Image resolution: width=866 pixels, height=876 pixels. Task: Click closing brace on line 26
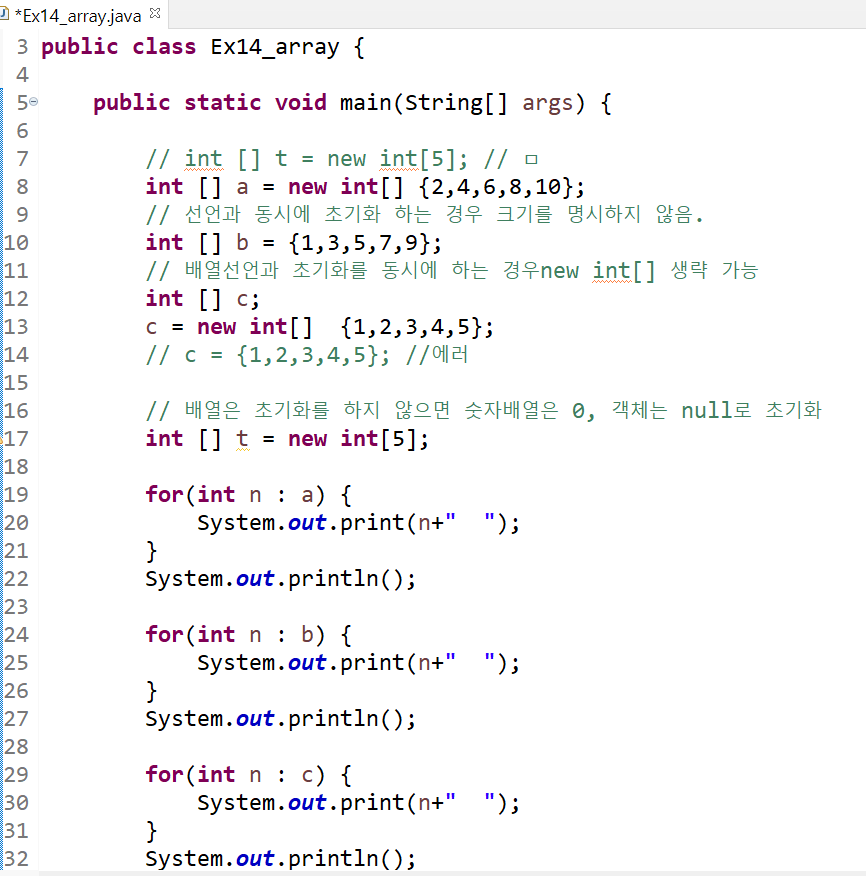click(x=151, y=691)
